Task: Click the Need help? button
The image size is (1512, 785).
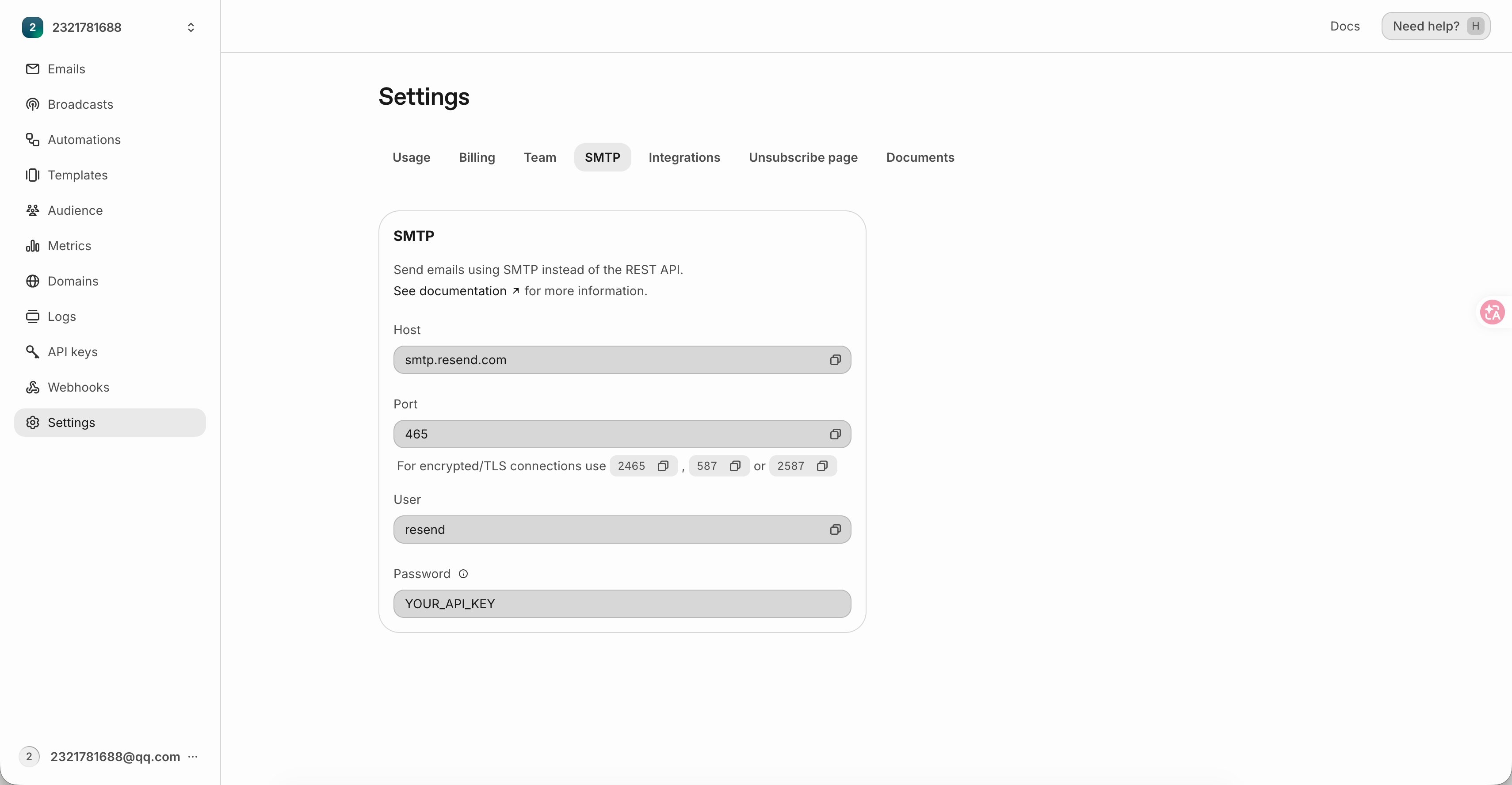Action: coord(1435,27)
